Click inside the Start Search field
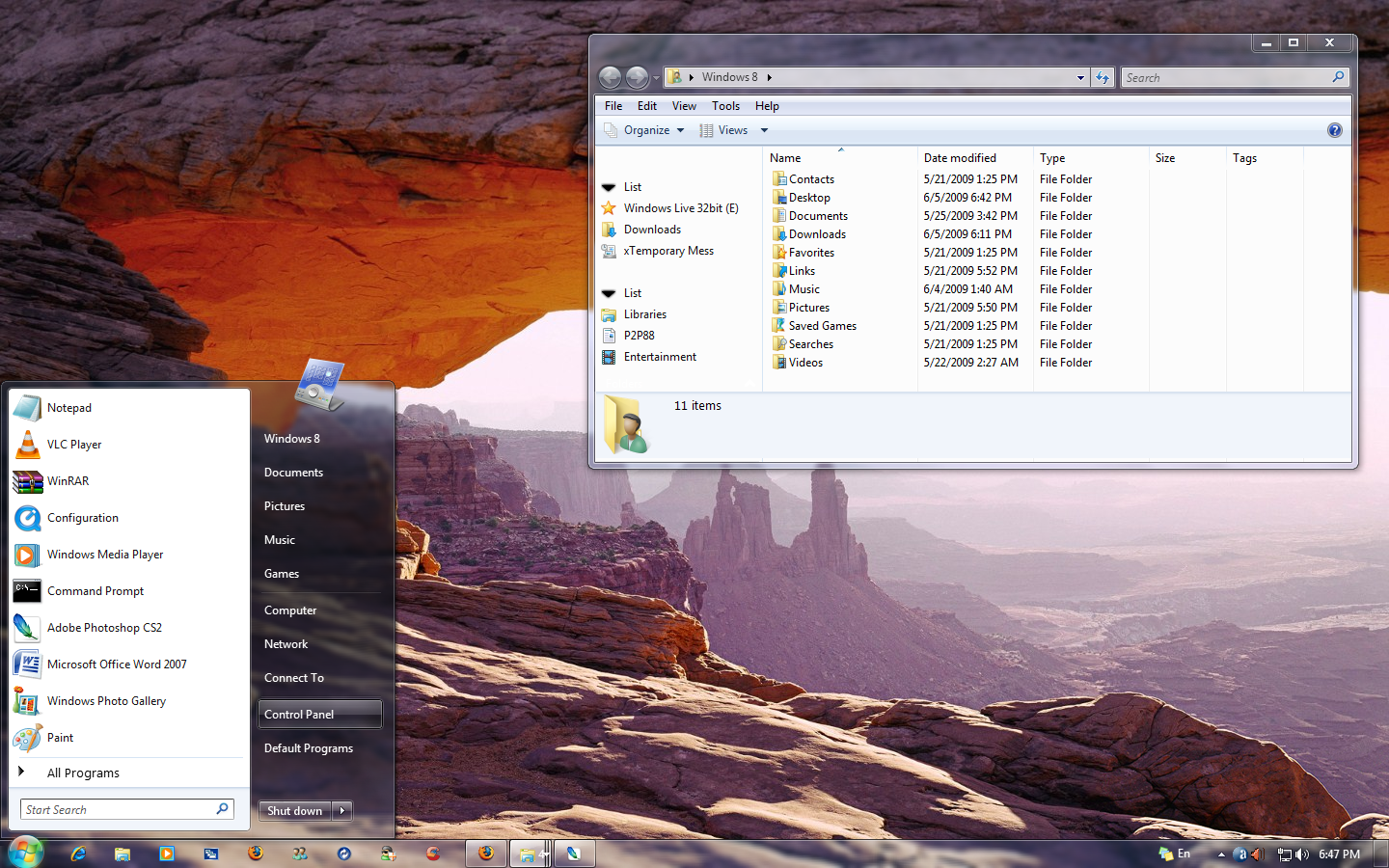 point(116,809)
